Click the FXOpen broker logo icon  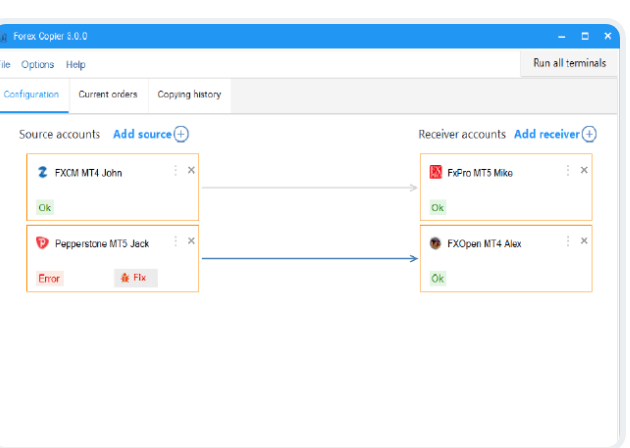tap(435, 243)
